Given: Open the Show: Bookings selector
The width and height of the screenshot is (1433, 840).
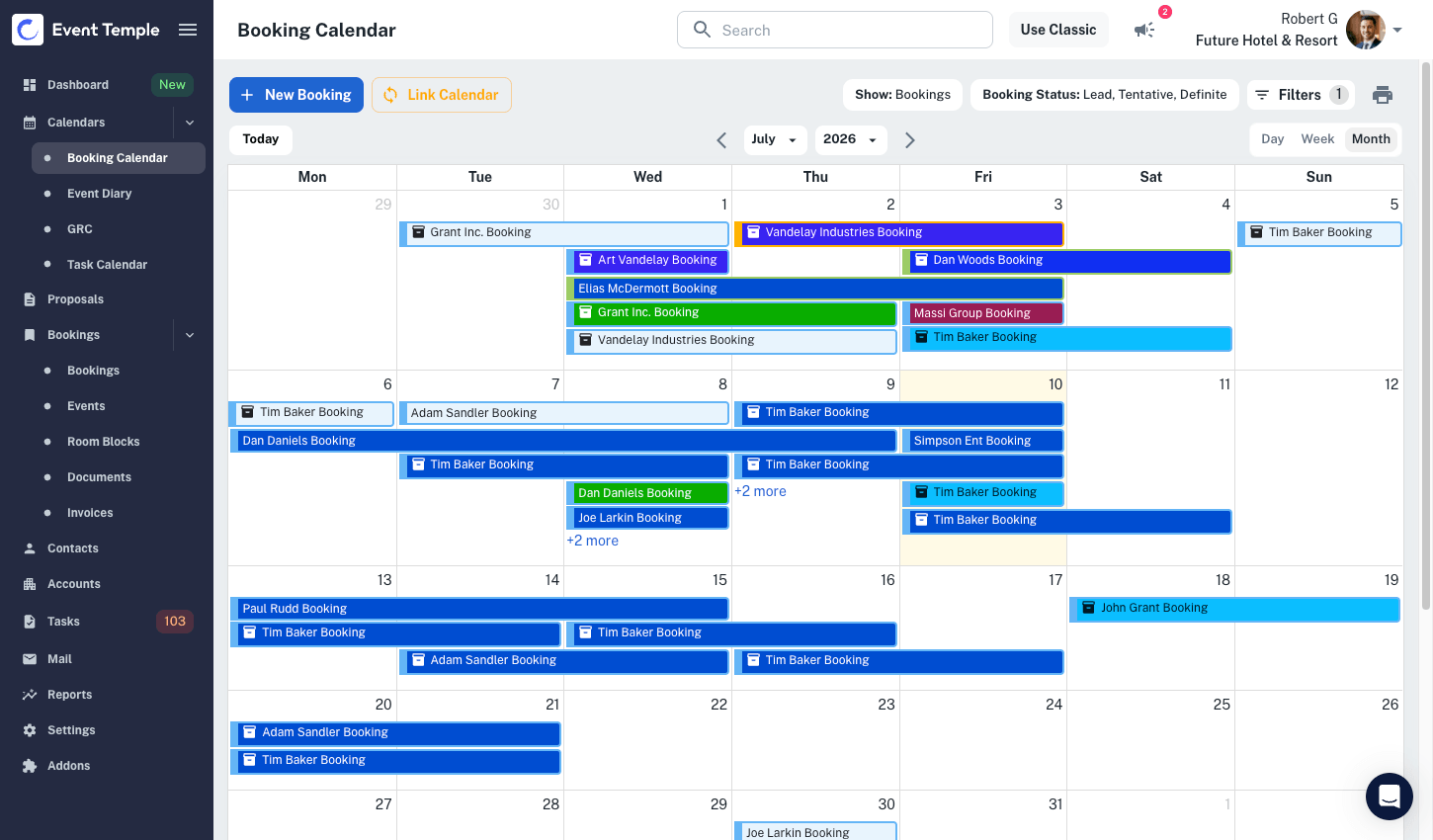Looking at the screenshot, I should (x=902, y=95).
